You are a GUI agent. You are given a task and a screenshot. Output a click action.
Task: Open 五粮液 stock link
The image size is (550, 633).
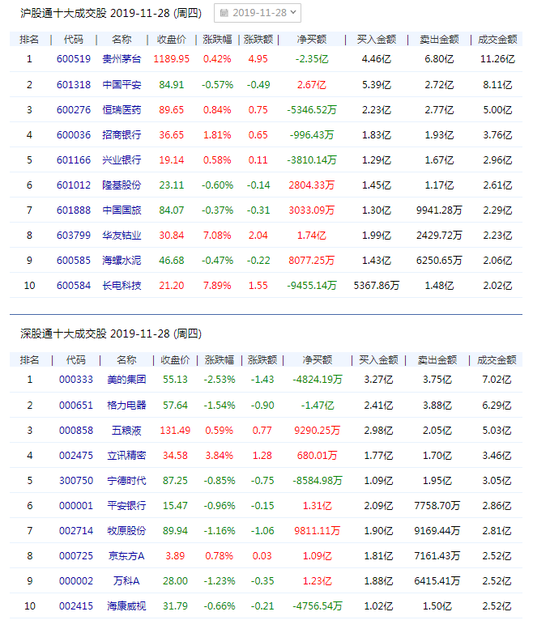(126, 430)
